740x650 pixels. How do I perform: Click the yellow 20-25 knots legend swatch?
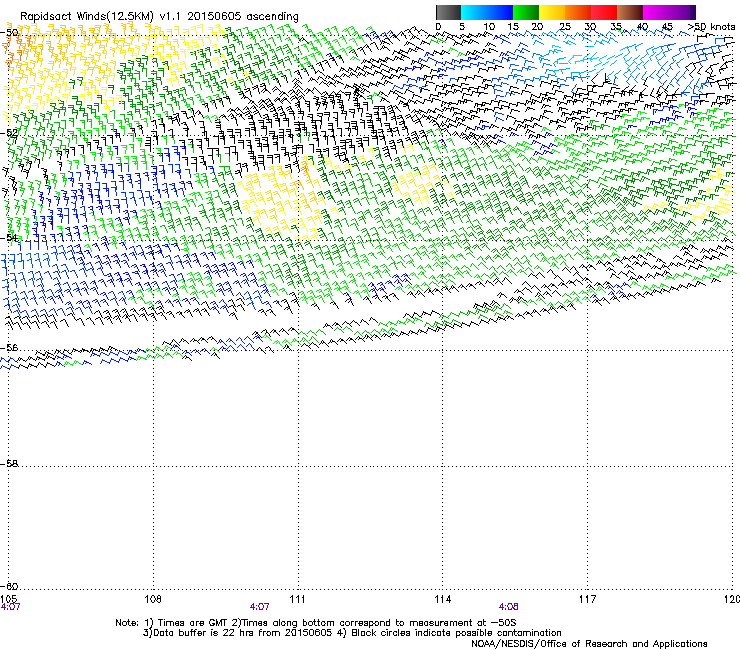[552, 12]
